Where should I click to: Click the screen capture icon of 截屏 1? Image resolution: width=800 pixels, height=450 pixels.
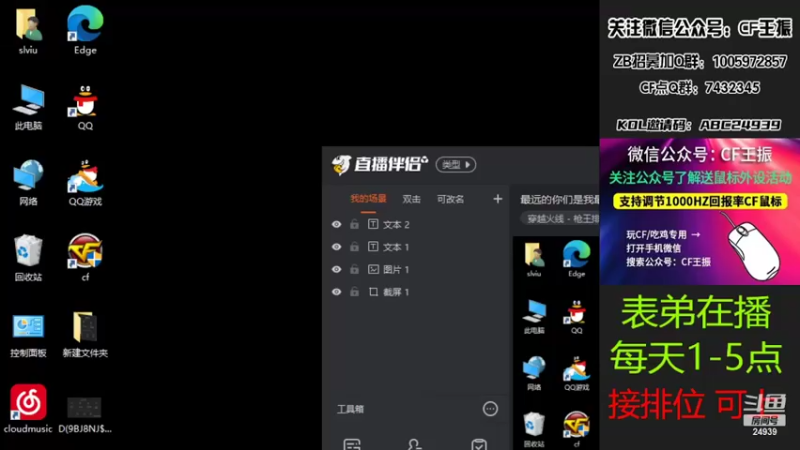[373, 291]
